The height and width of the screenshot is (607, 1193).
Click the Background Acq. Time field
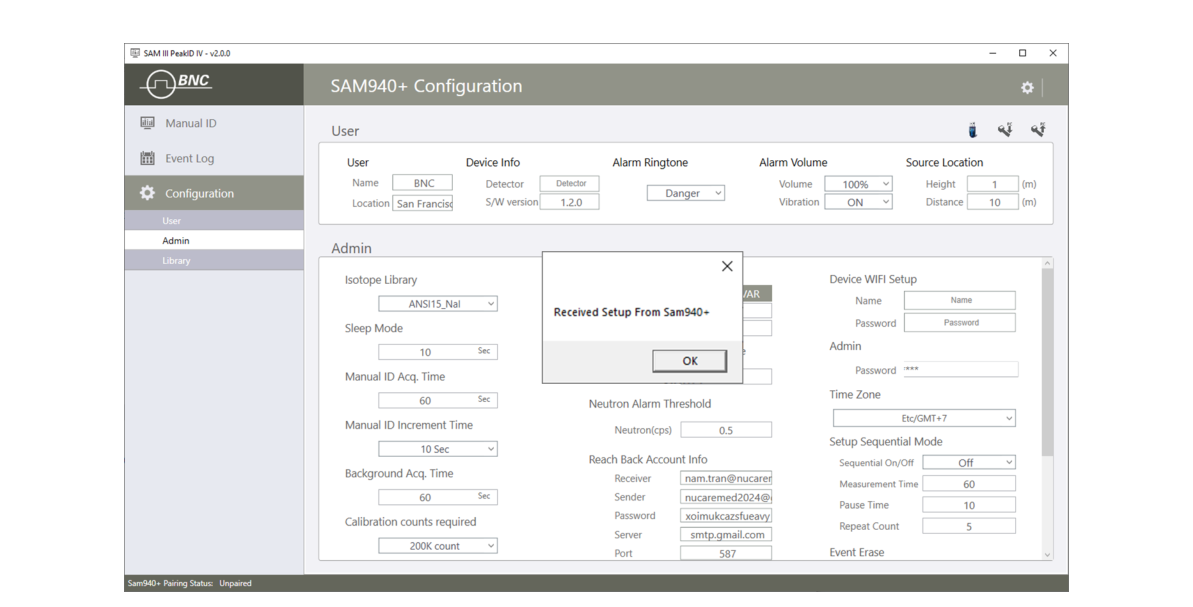pyautogui.click(x=437, y=497)
